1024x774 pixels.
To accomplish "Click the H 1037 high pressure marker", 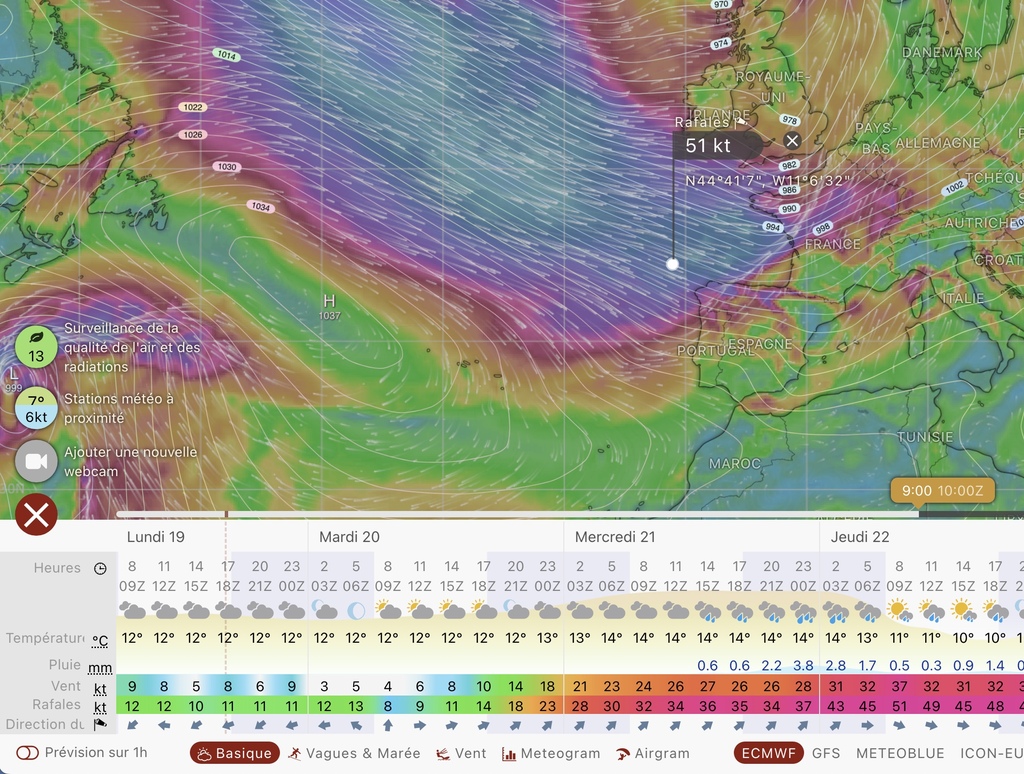I will (329, 306).
